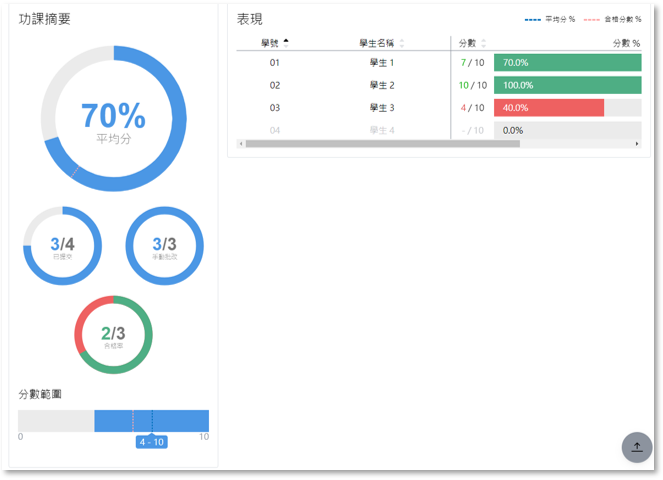Click the 2/3 合格率 donut chart
This screenshot has width=663, height=480.
(x=113, y=335)
